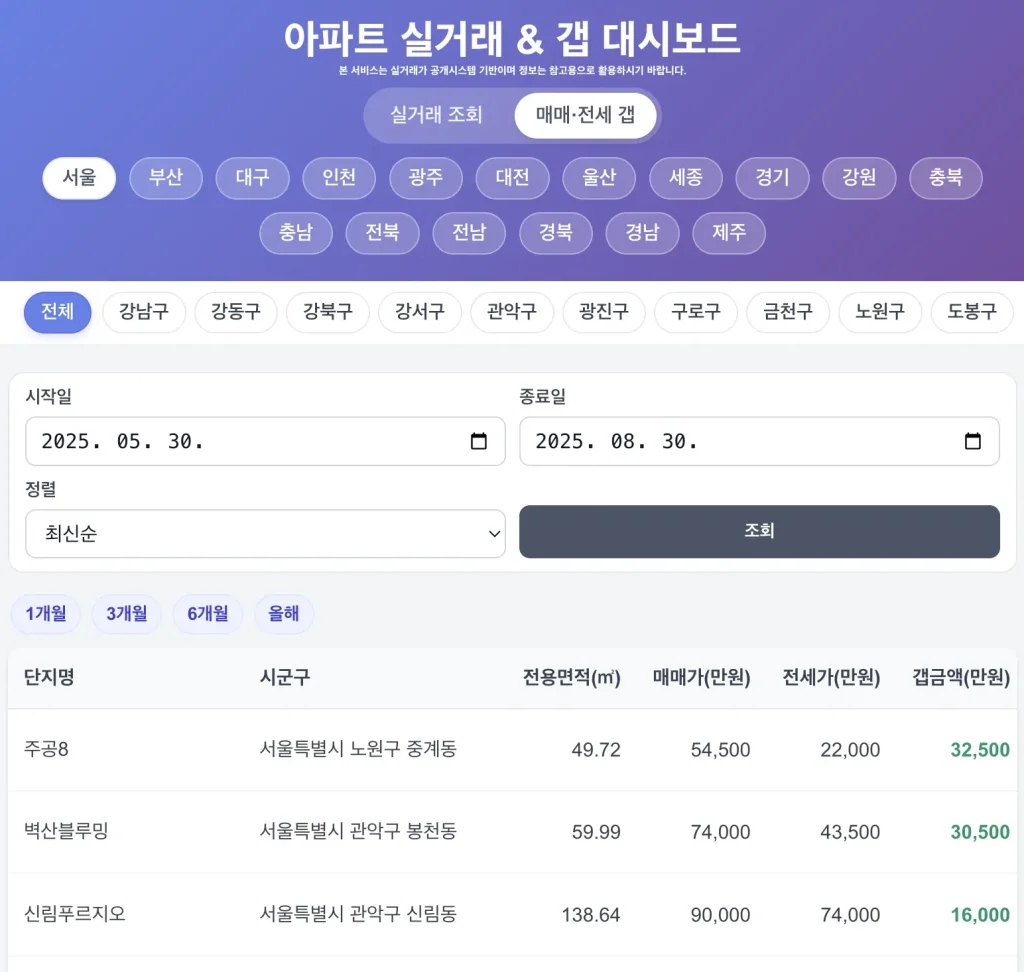Filter by 구로구 district
The image size is (1024, 972).
696,312
